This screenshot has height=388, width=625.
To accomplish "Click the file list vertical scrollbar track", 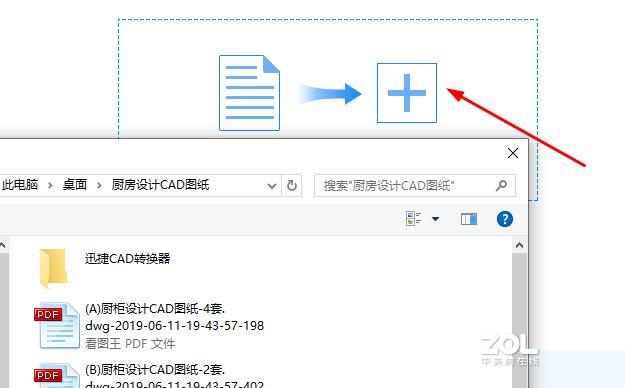I will [x=519, y=320].
